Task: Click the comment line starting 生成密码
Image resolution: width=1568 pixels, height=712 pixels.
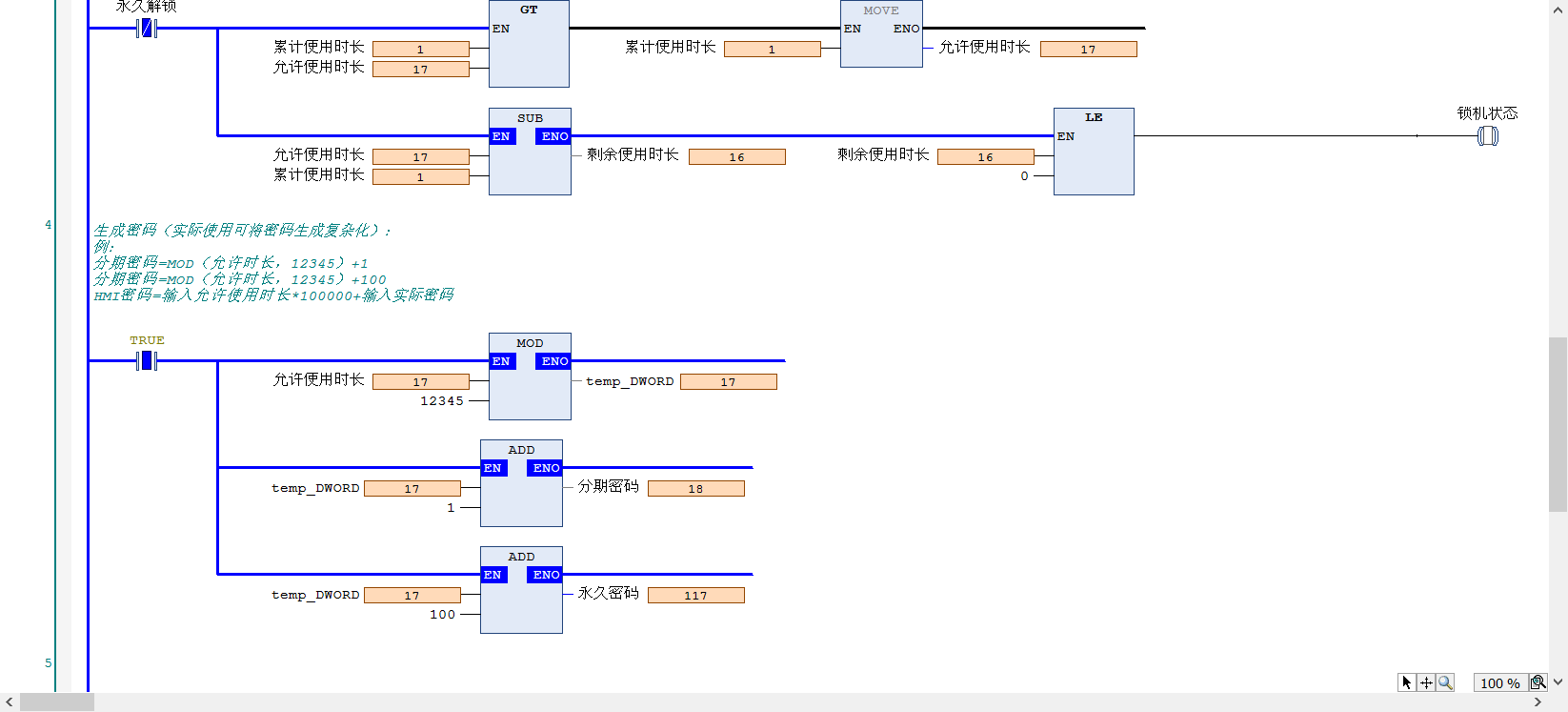Action: (x=242, y=230)
